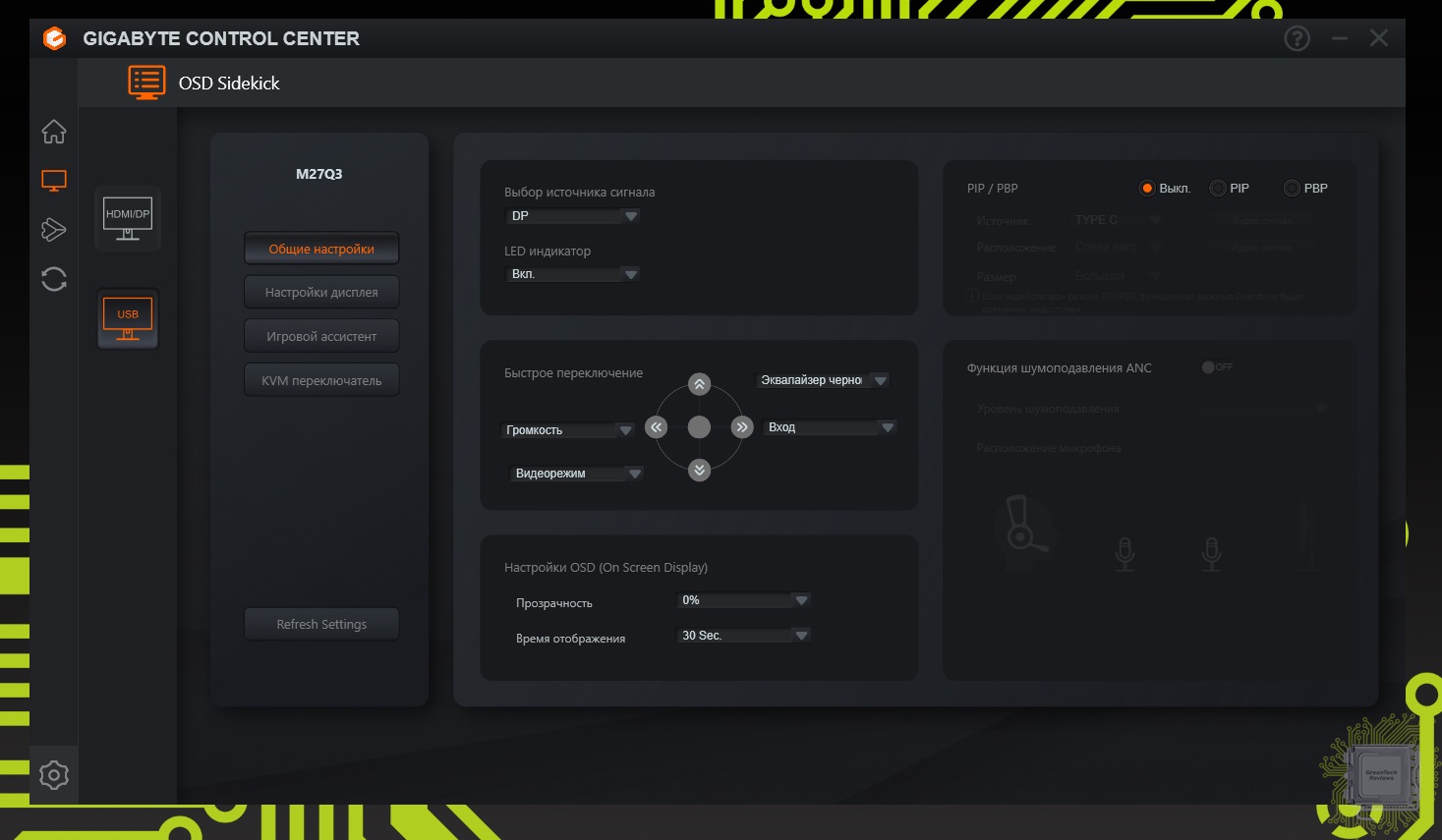Select the orange monitor icon in sidebar
The image size is (1442, 840).
point(54,181)
